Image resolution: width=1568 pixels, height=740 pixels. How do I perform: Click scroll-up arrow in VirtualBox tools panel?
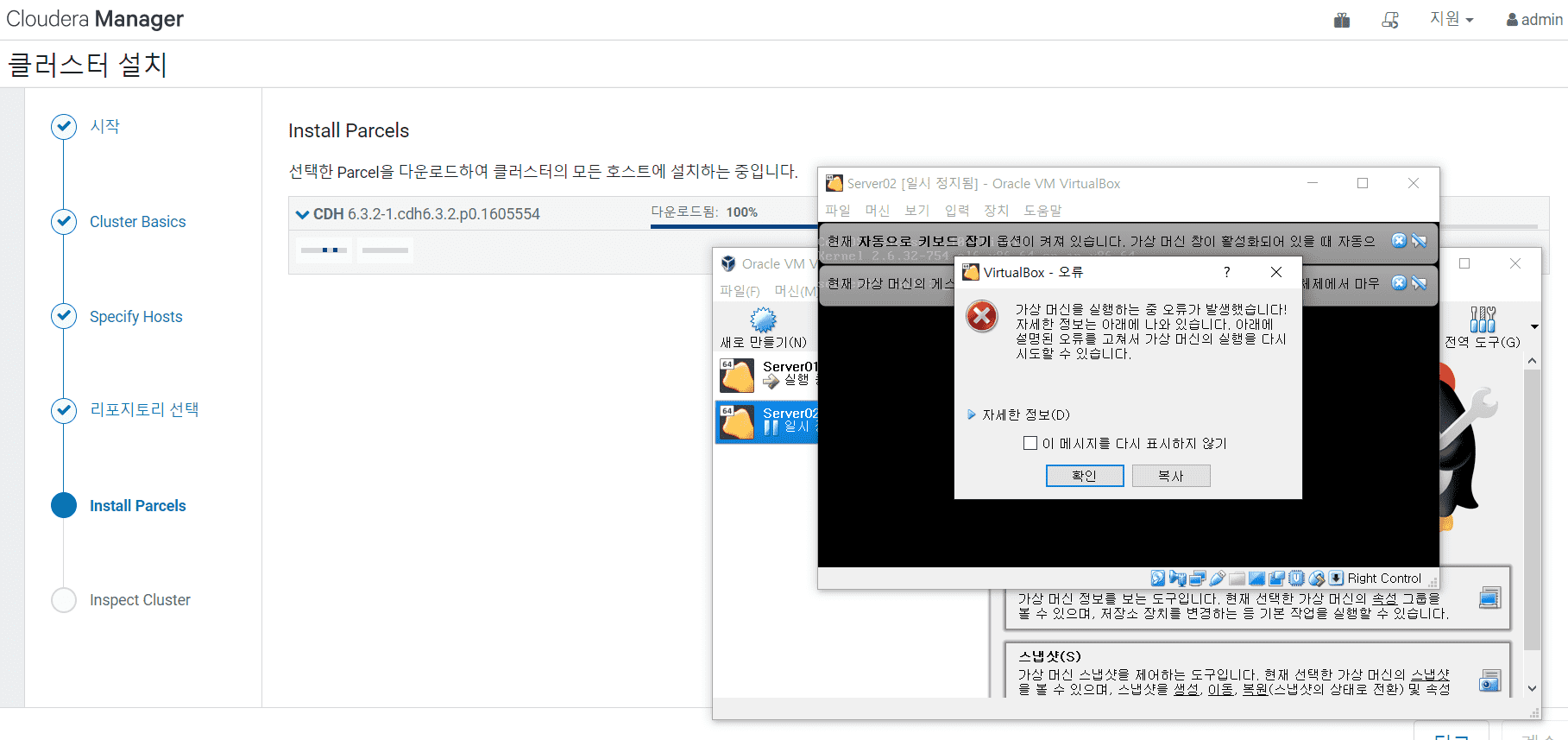(1532, 360)
